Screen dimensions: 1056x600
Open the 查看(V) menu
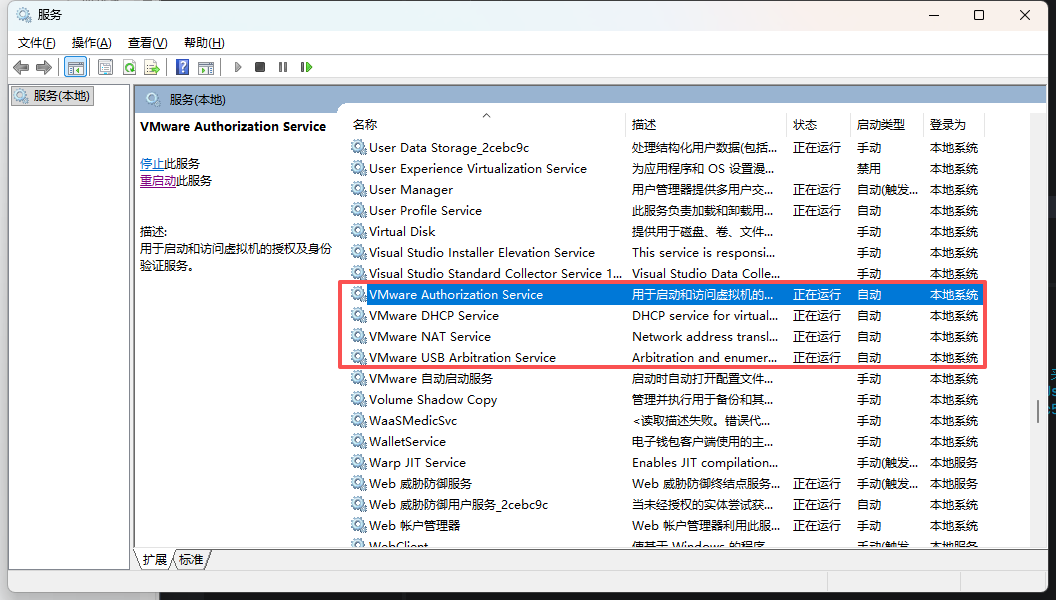point(147,42)
